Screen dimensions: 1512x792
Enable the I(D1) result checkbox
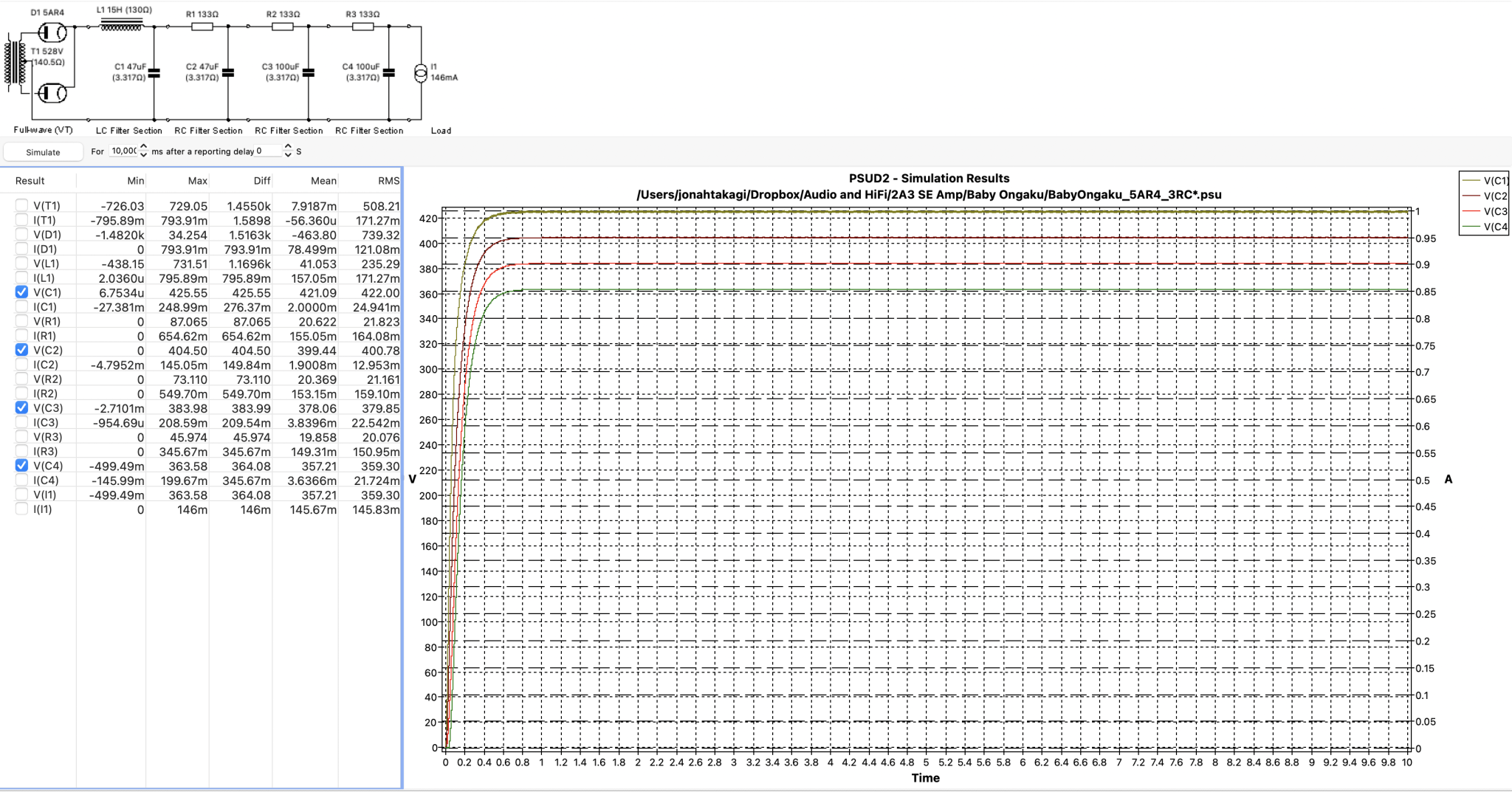pos(21,249)
